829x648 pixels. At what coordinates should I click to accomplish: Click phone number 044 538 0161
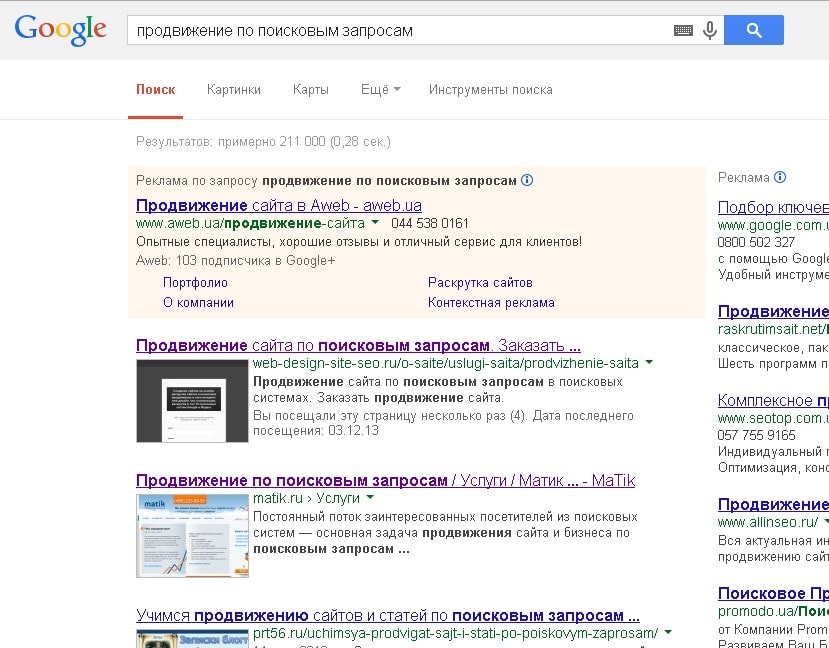430,223
